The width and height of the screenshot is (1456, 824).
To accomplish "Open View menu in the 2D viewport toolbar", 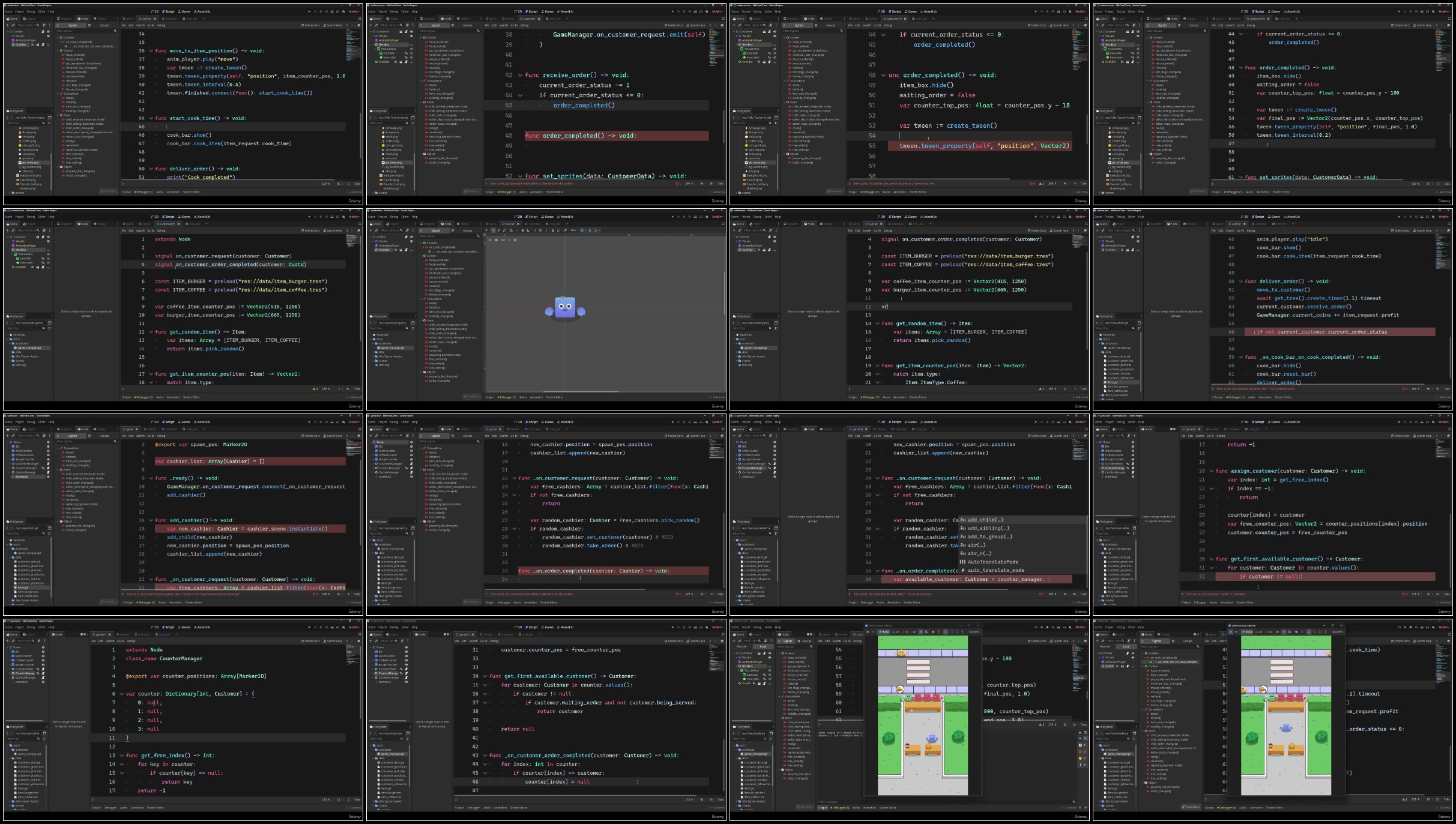I will point(573,230).
